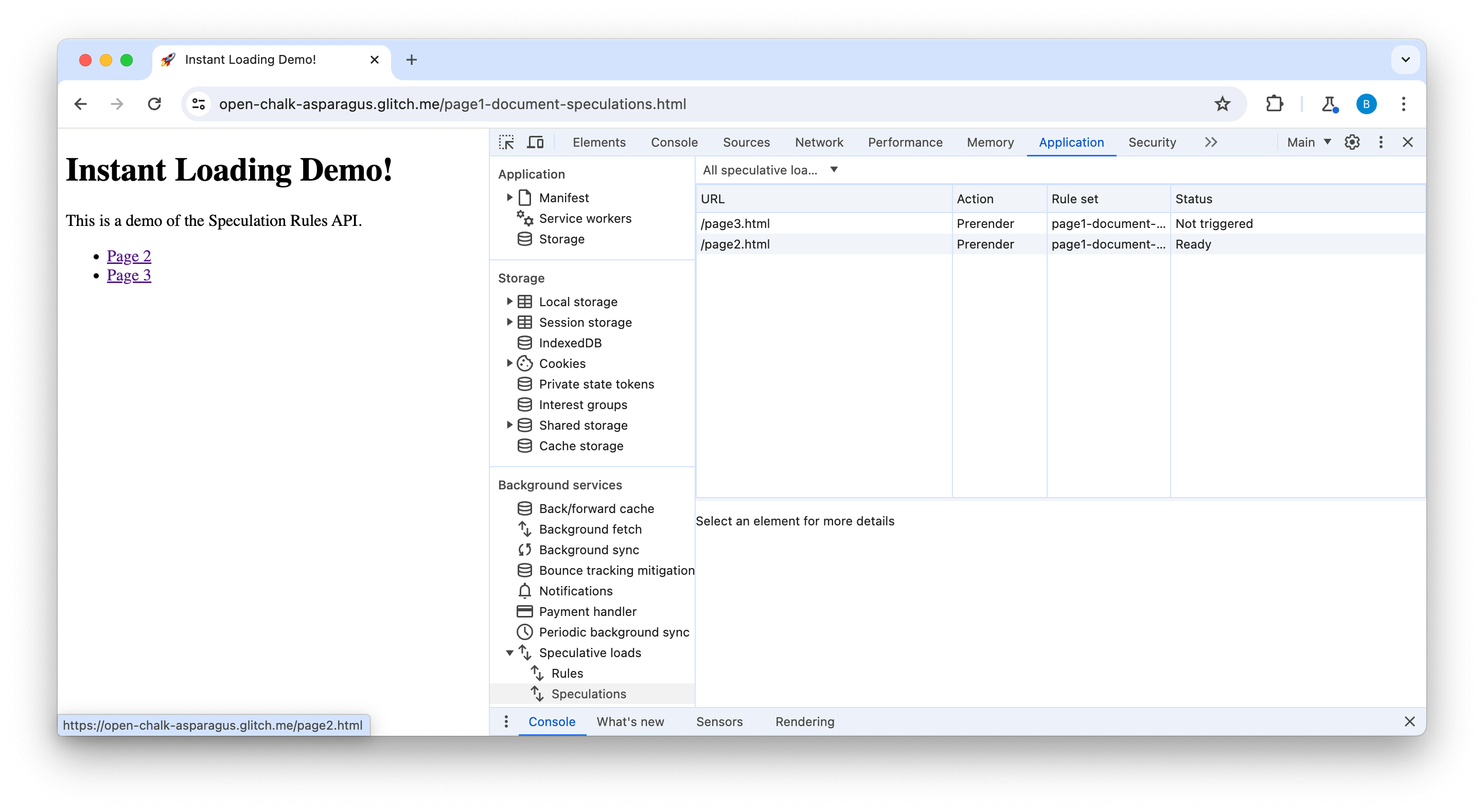Select the Application tab in DevTools
Viewport: 1484px width, 812px height.
tap(1071, 142)
